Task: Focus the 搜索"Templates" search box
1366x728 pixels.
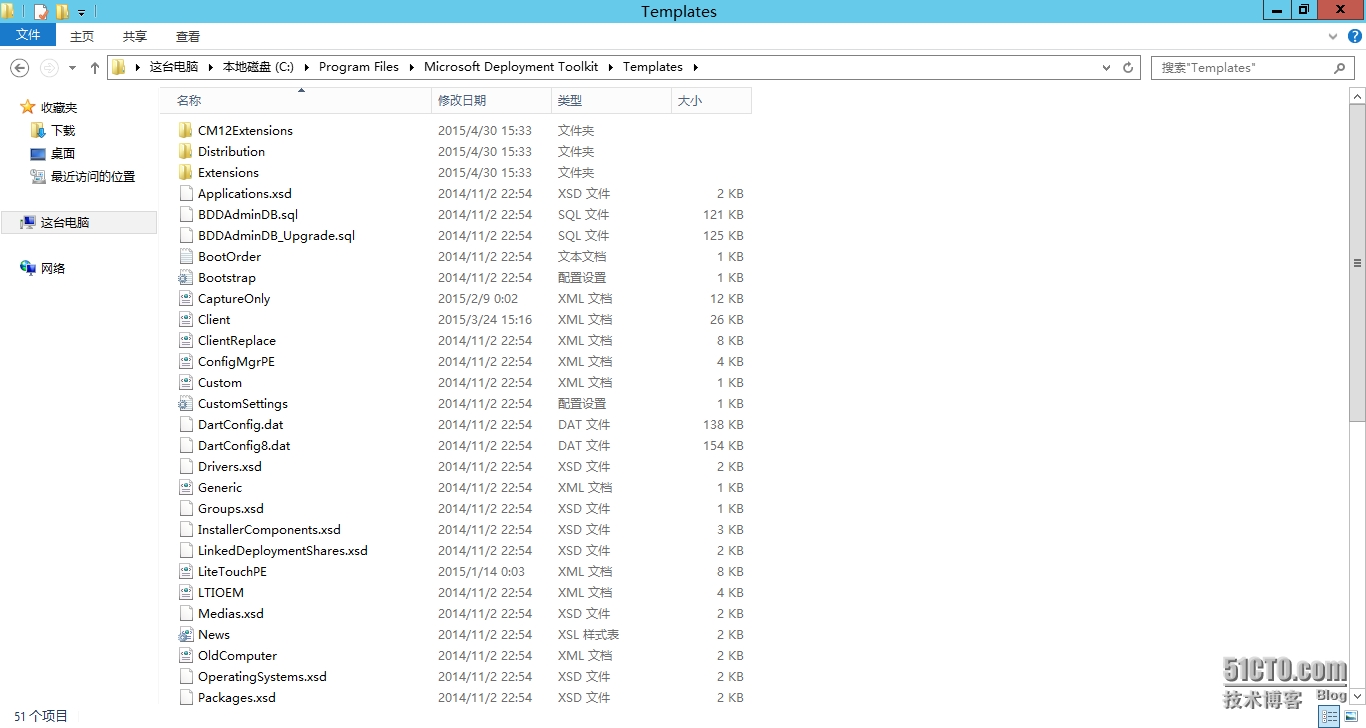Action: tap(1243, 68)
